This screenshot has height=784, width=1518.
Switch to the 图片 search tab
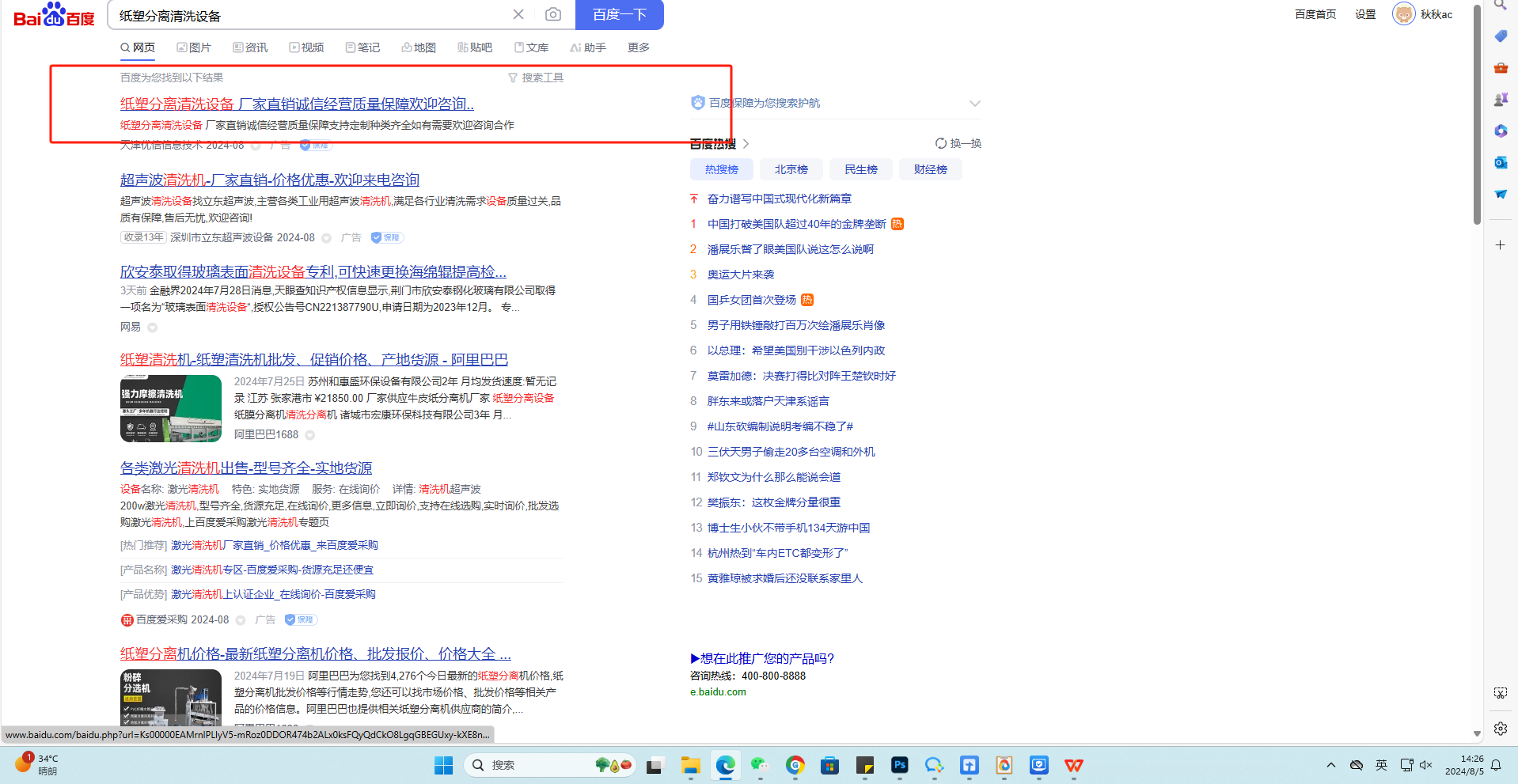[194, 47]
